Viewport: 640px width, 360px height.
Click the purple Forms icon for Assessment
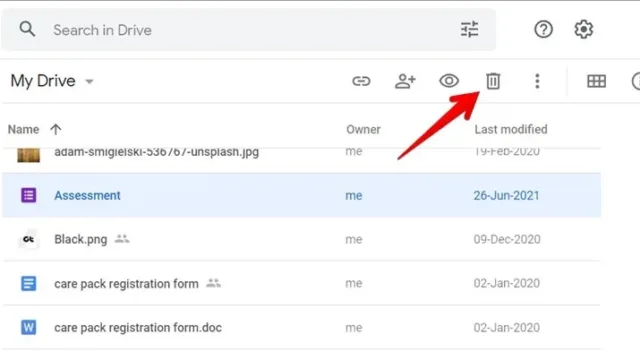[x=29, y=195]
